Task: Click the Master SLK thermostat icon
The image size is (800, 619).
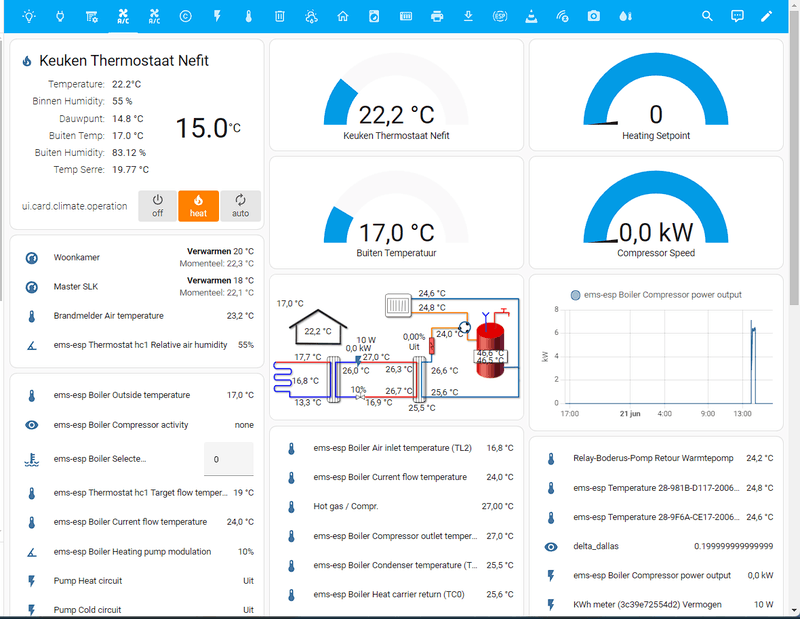Action: coord(32,287)
